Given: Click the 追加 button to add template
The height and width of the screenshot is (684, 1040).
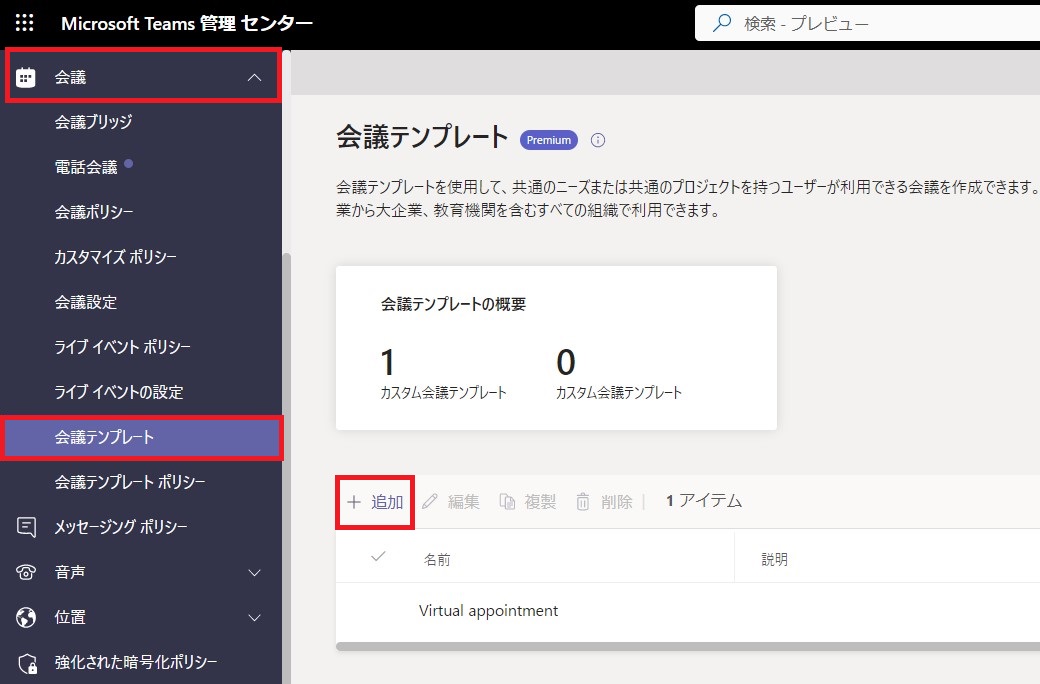Looking at the screenshot, I should point(375,502).
